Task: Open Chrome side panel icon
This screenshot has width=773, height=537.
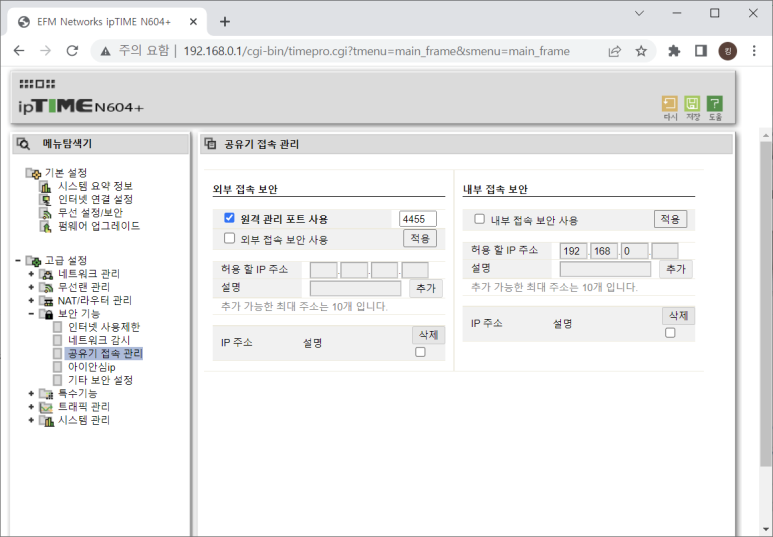Action: (x=701, y=51)
